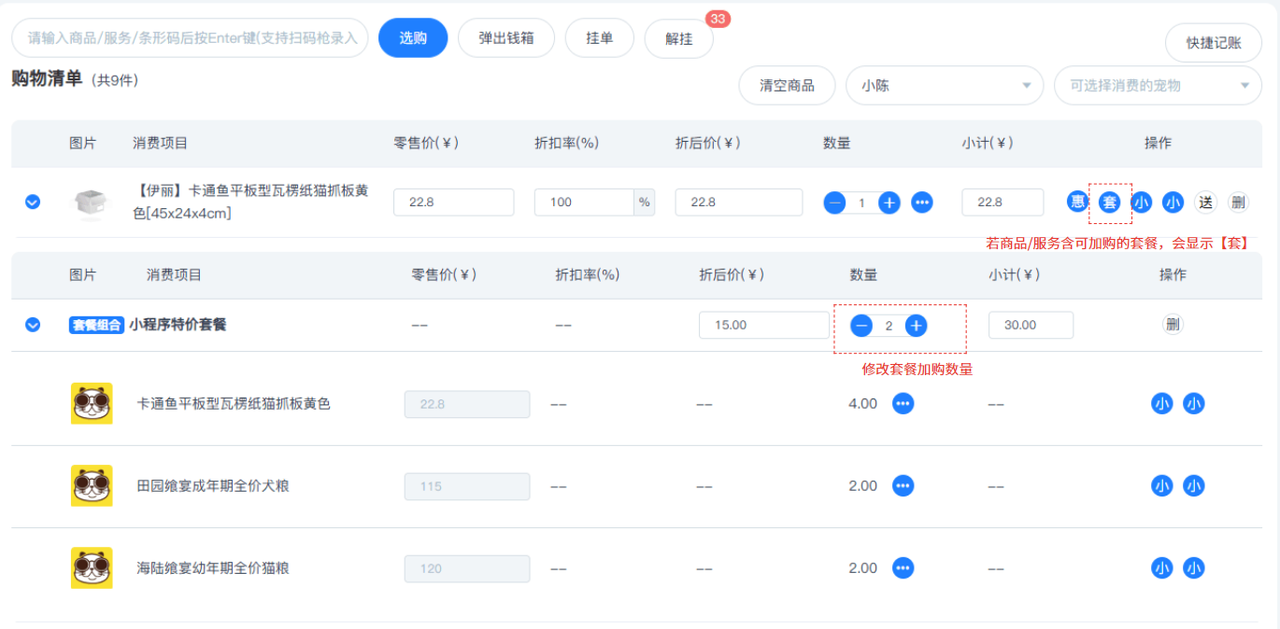
Task: Open the 可选择消费的宠物 pet dropdown
Action: tap(1157, 86)
